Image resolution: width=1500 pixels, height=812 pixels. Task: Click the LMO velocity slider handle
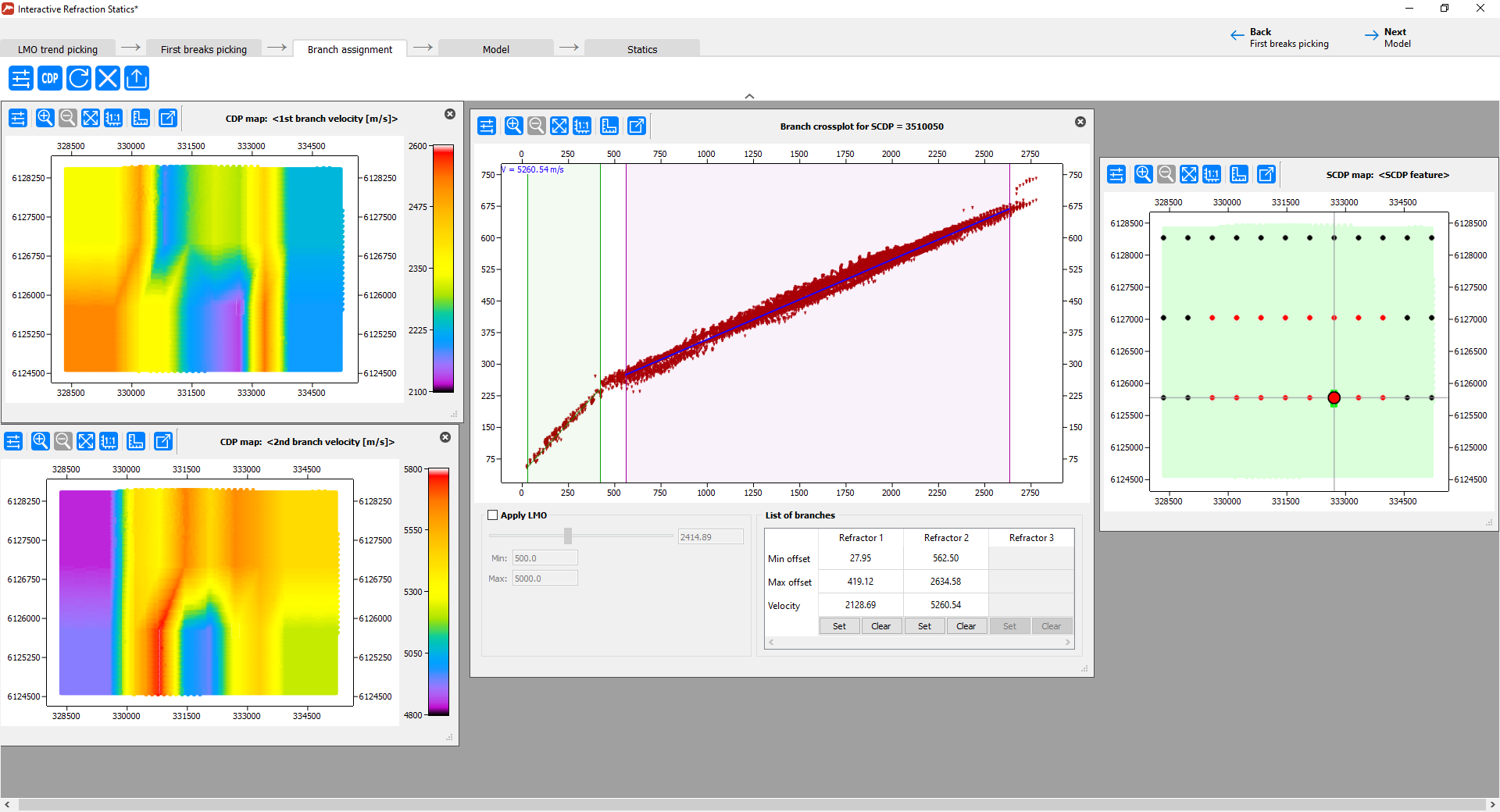point(568,536)
